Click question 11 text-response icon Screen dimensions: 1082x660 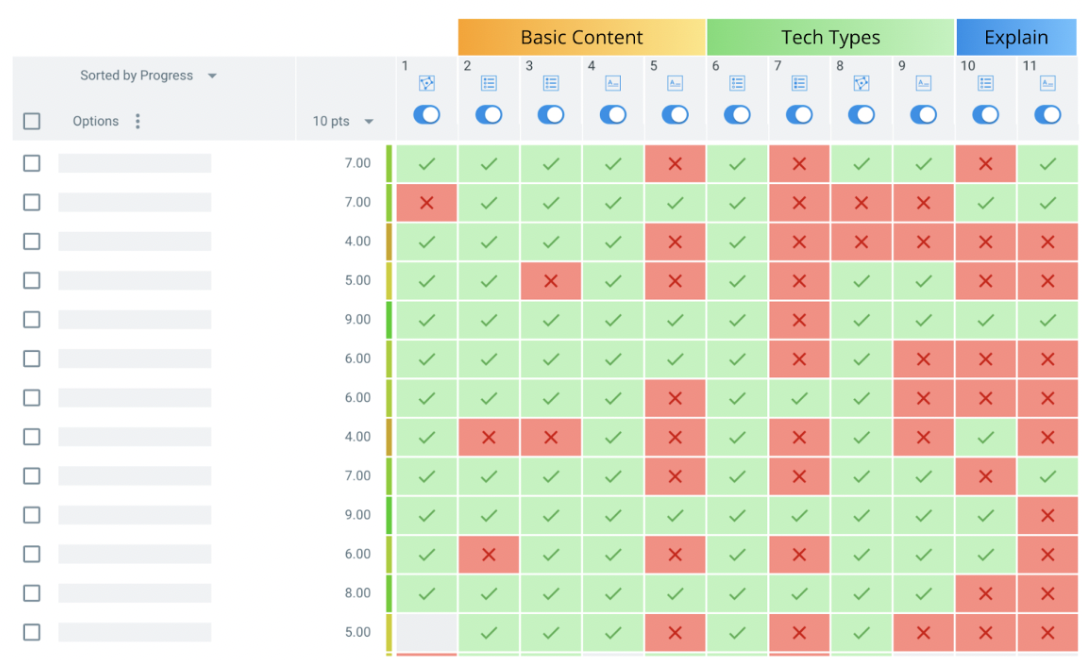pyautogui.click(x=1047, y=84)
